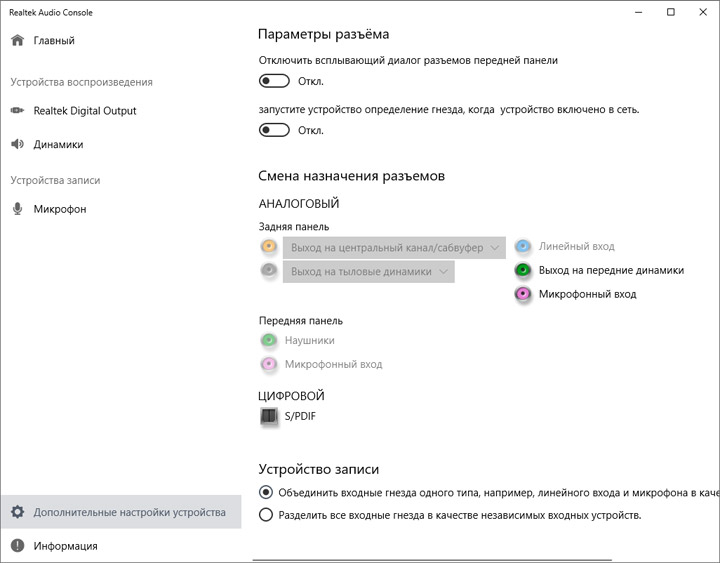
Task: Open the Информация page
Action: click(65, 546)
